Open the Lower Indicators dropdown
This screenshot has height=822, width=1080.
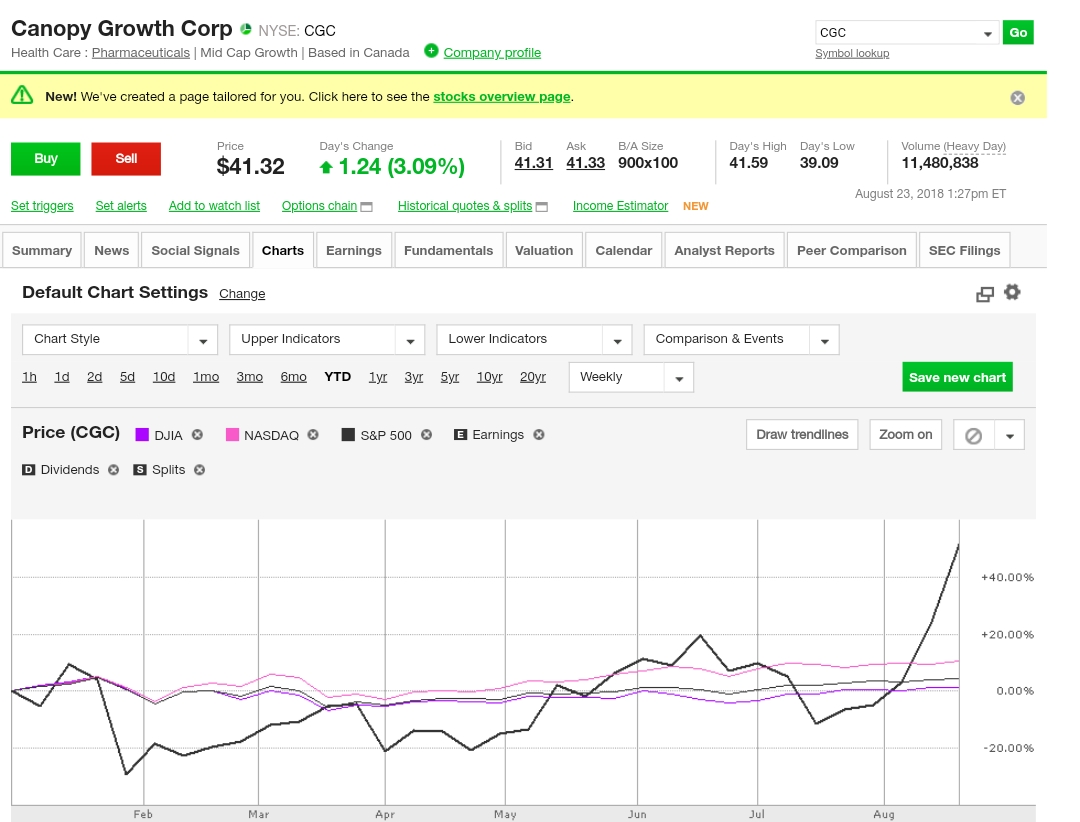coord(534,340)
